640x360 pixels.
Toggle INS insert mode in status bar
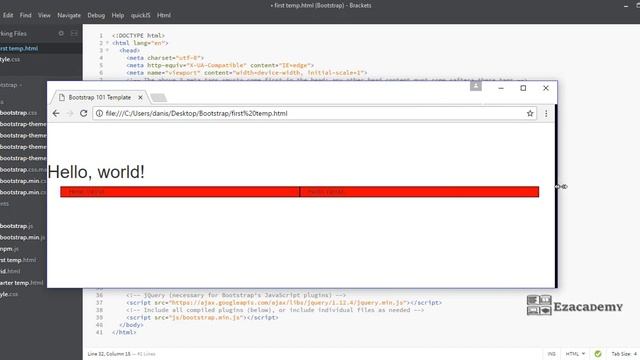coord(551,354)
